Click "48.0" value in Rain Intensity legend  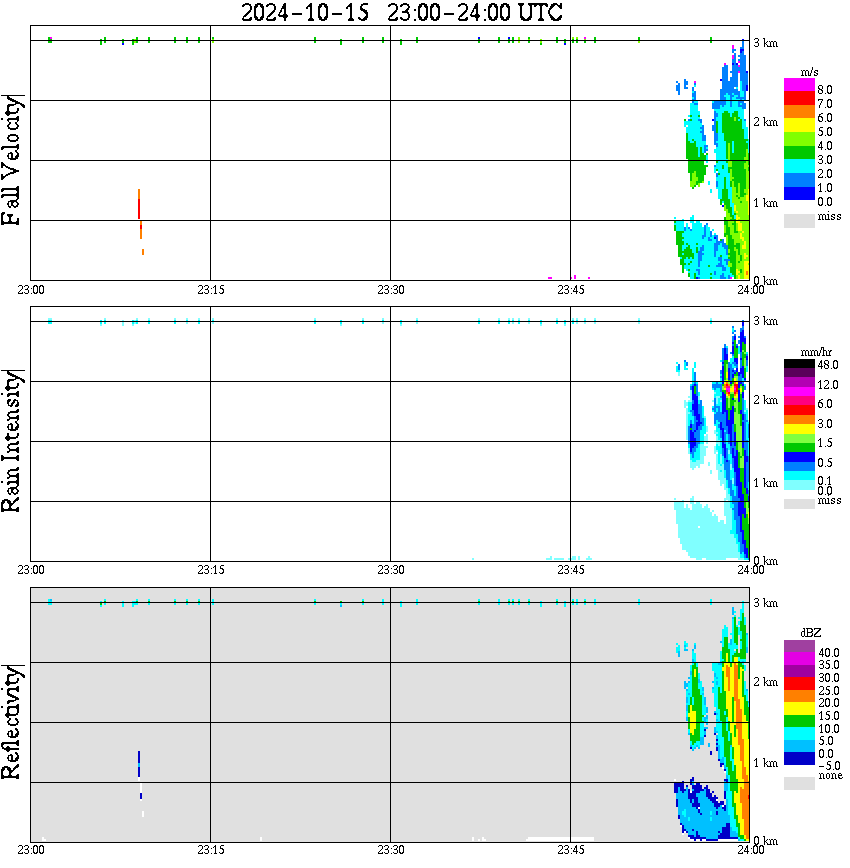tap(827, 365)
